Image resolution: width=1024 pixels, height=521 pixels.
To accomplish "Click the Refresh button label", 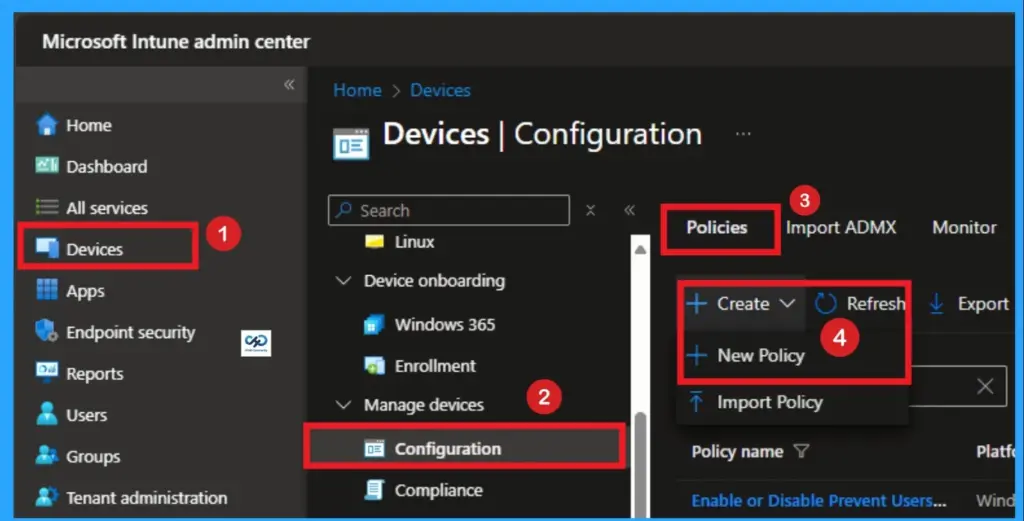I will pos(876,304).
